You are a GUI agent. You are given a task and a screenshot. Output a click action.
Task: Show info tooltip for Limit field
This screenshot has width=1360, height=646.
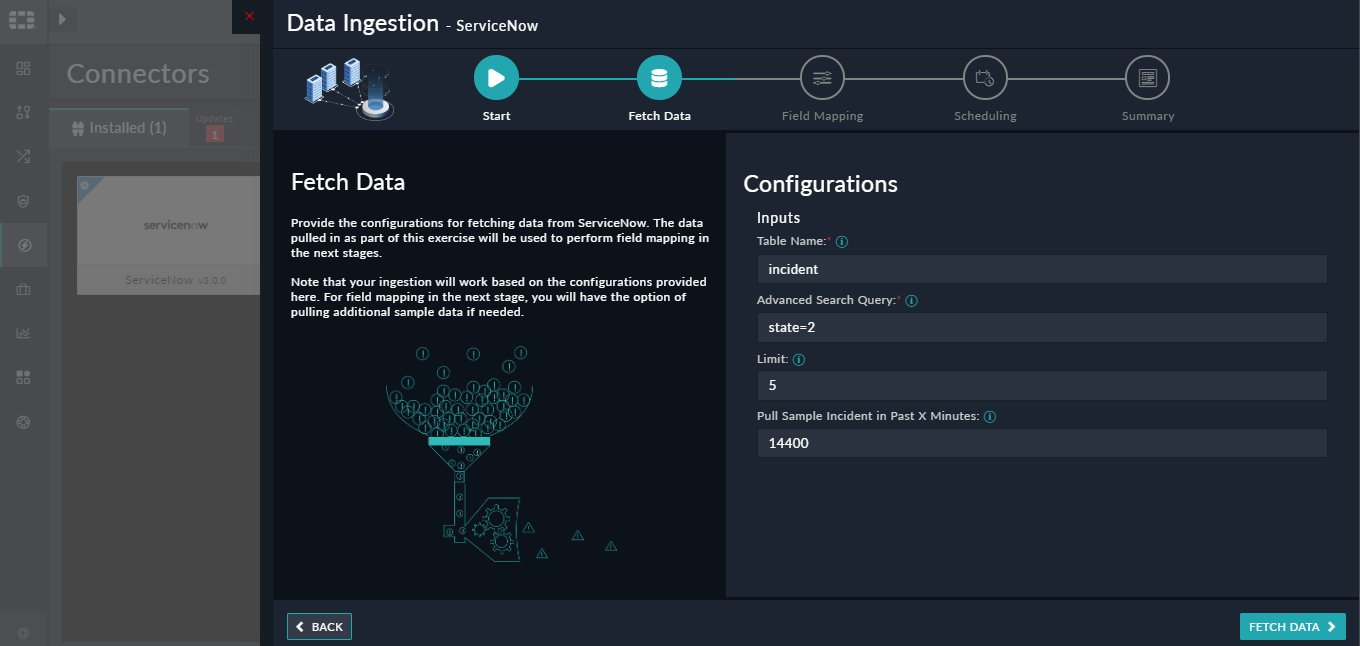pos(799,359)
